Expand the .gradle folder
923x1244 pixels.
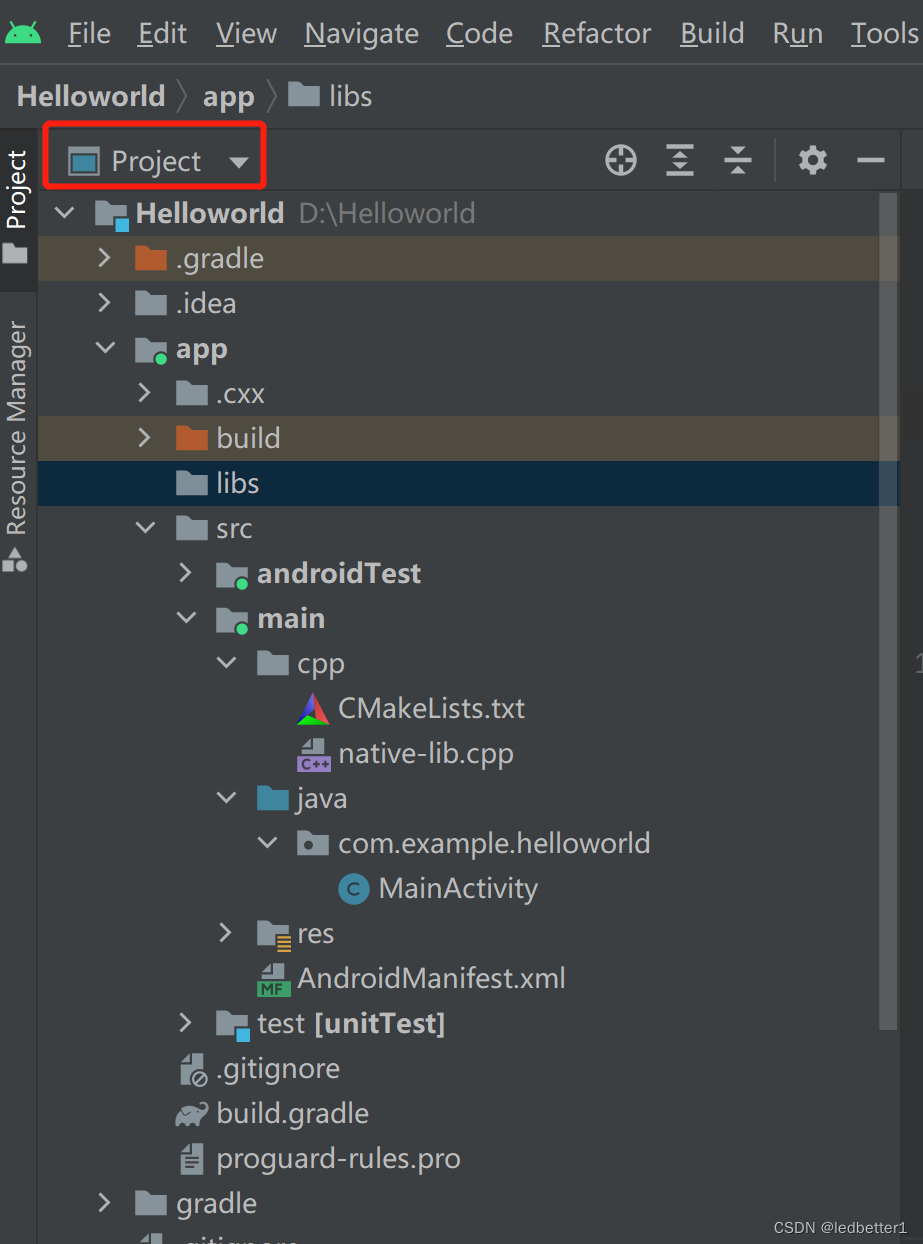[x=104, y=258]
